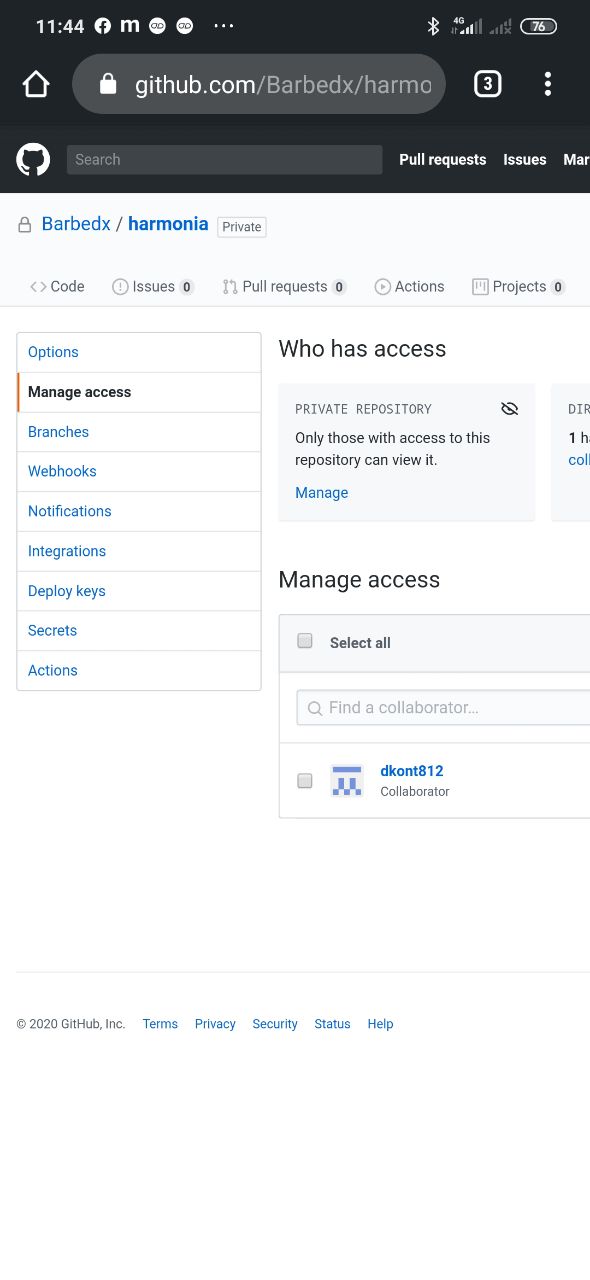Viewport: 590px width, 1280px height.
Task: Open the browser three-dot menu
Action: (x=547, y=84)
